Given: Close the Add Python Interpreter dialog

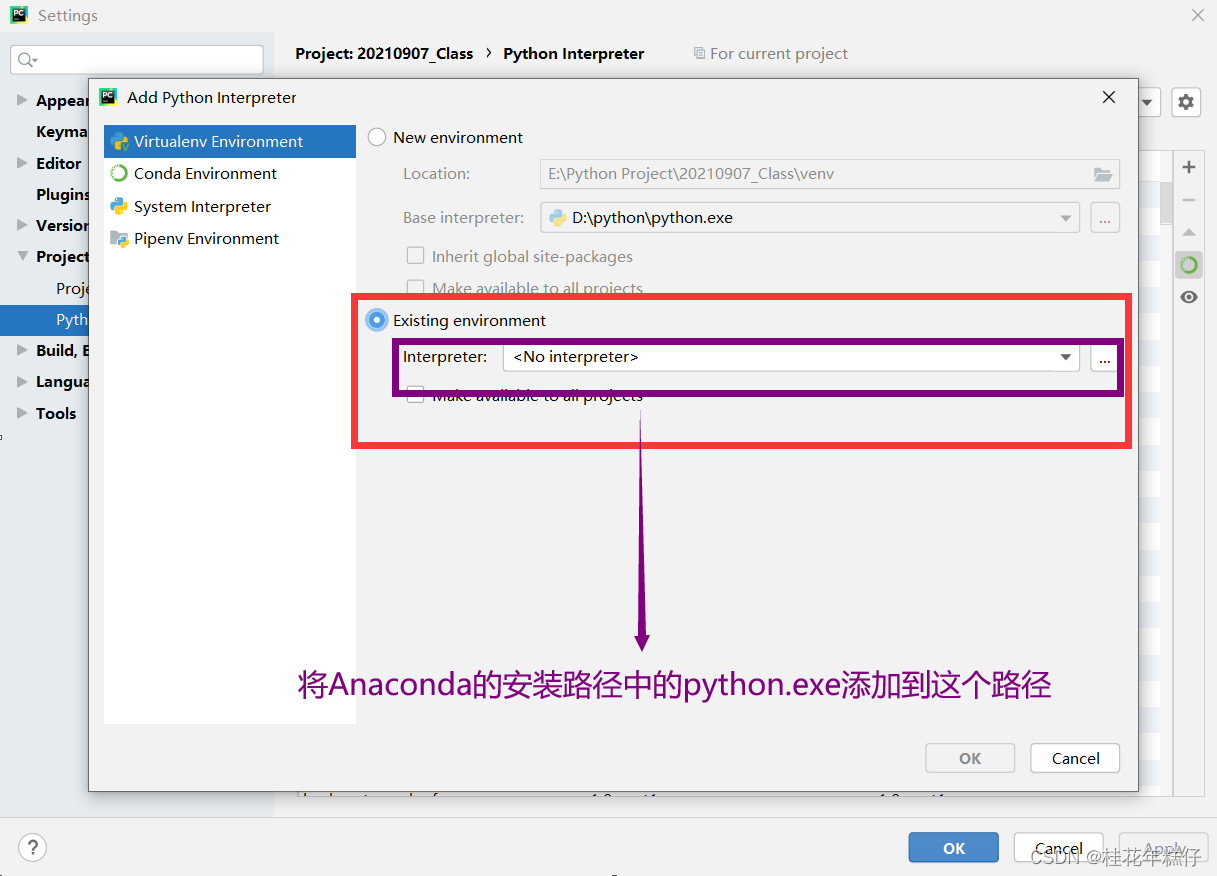Looking at the screenshot, I should (x=1108, y=97).
